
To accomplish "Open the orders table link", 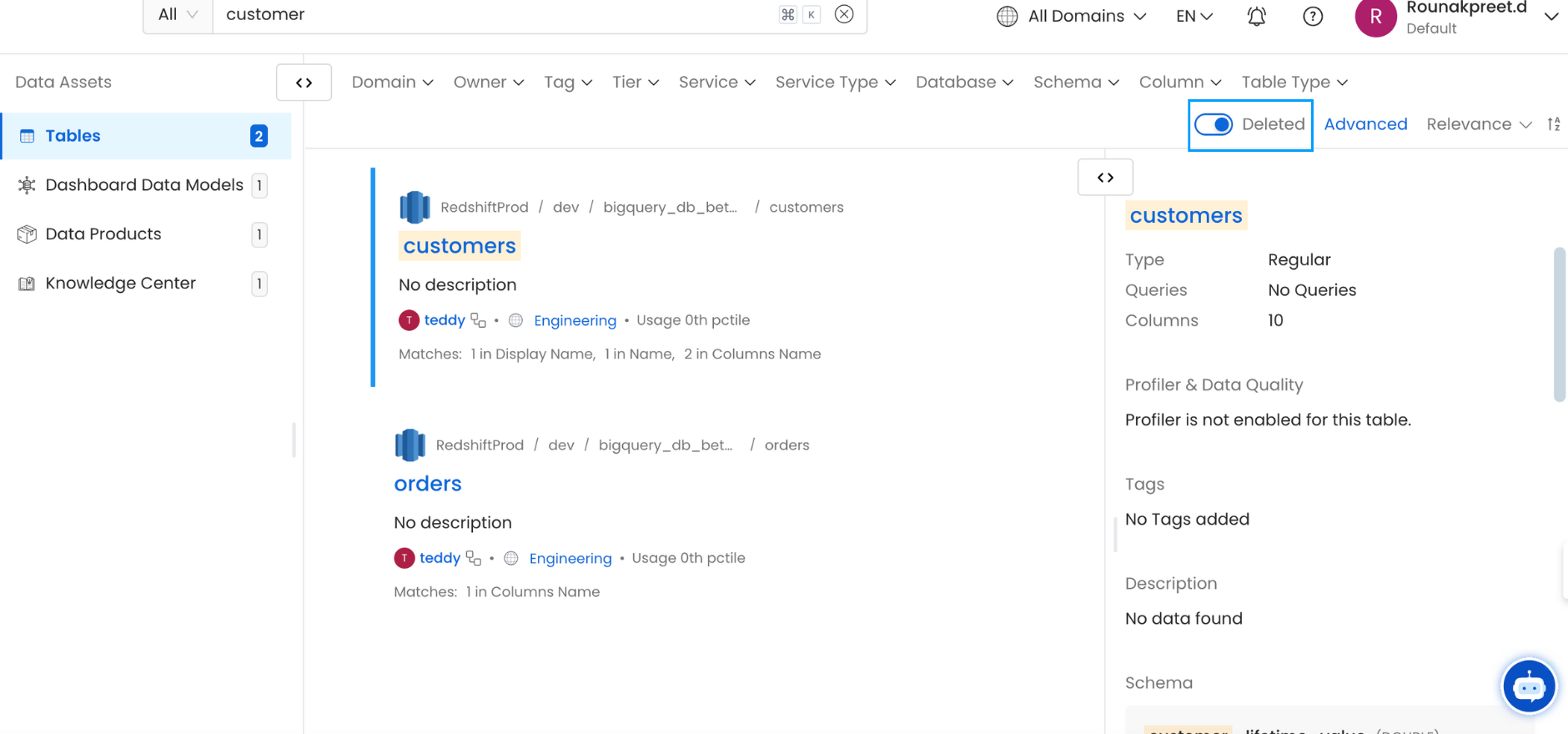I will point(427,484).
